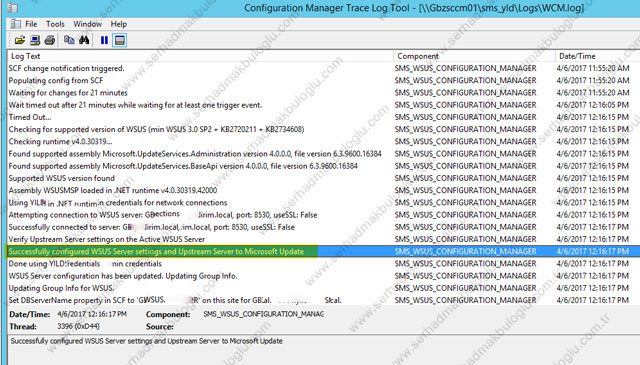
Task: Select the 'Successfully connected to server' row
Action: [324, 227]
